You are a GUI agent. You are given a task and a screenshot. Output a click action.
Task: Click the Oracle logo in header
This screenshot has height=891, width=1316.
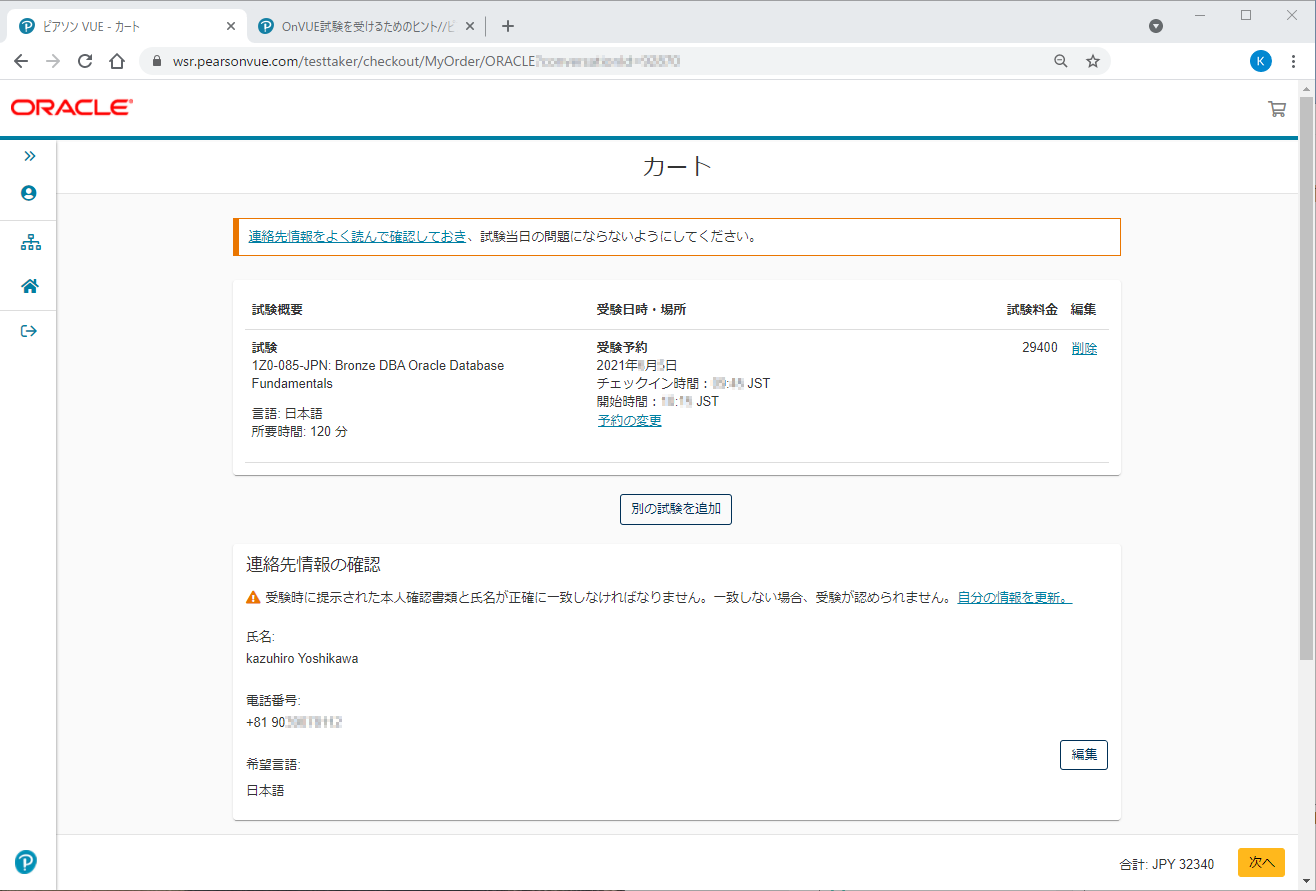coord(71,108)
